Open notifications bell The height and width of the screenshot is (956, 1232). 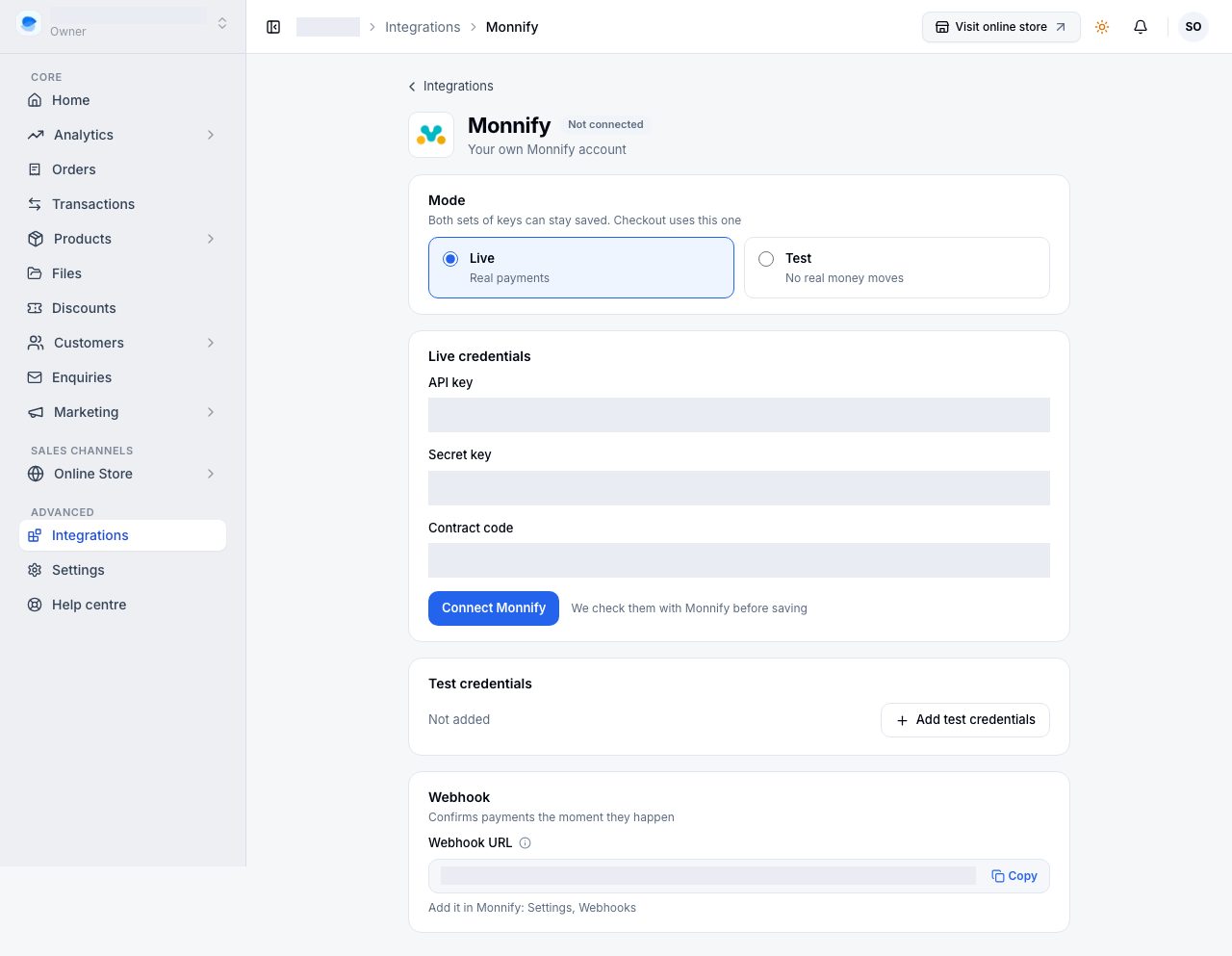tap(1141, 27)
